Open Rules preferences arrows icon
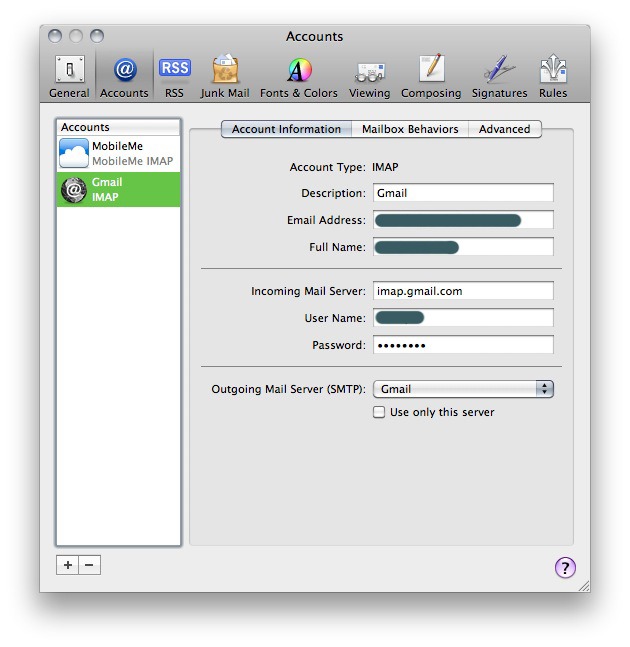Screen dimensions: 630x647 553,68
